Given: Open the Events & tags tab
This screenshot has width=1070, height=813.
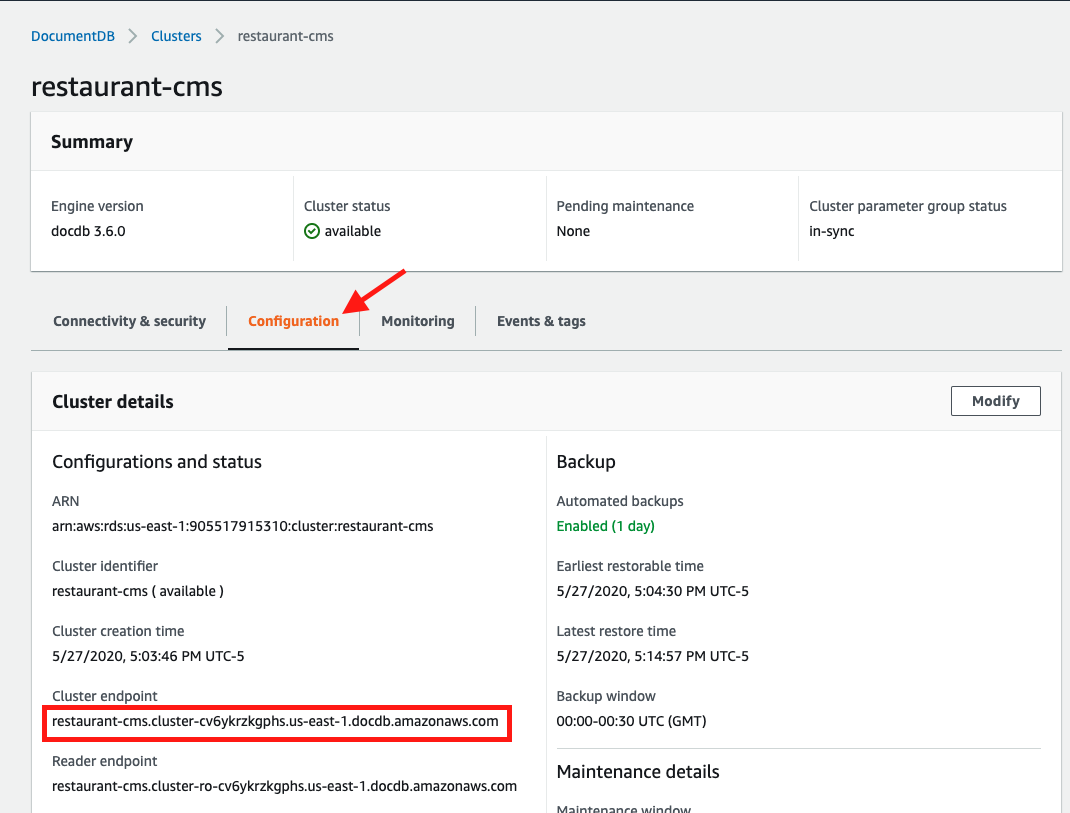Looking at the screenshot, I should (541, 321).
